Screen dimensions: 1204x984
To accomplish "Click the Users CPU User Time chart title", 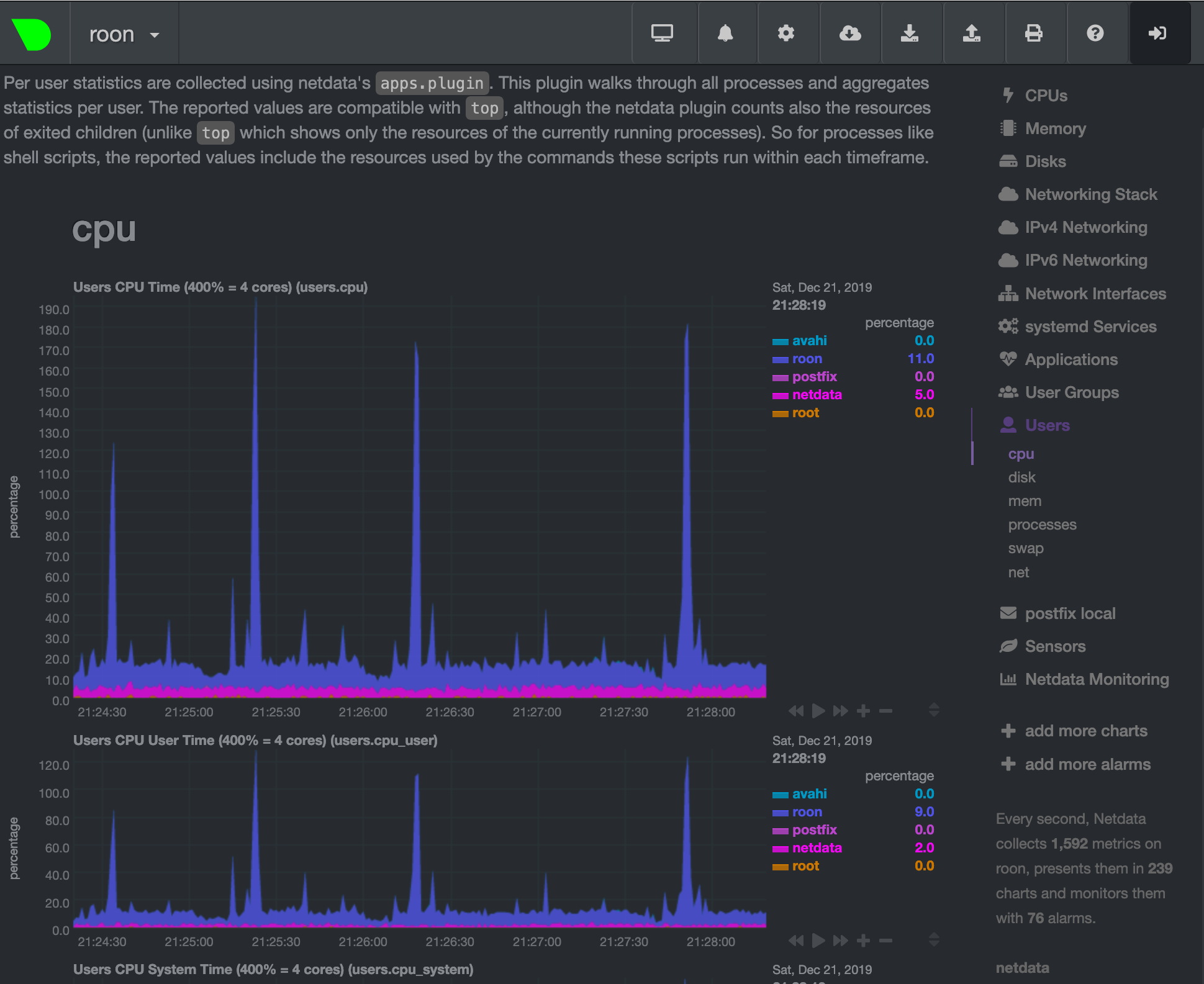I will [255, 741].
